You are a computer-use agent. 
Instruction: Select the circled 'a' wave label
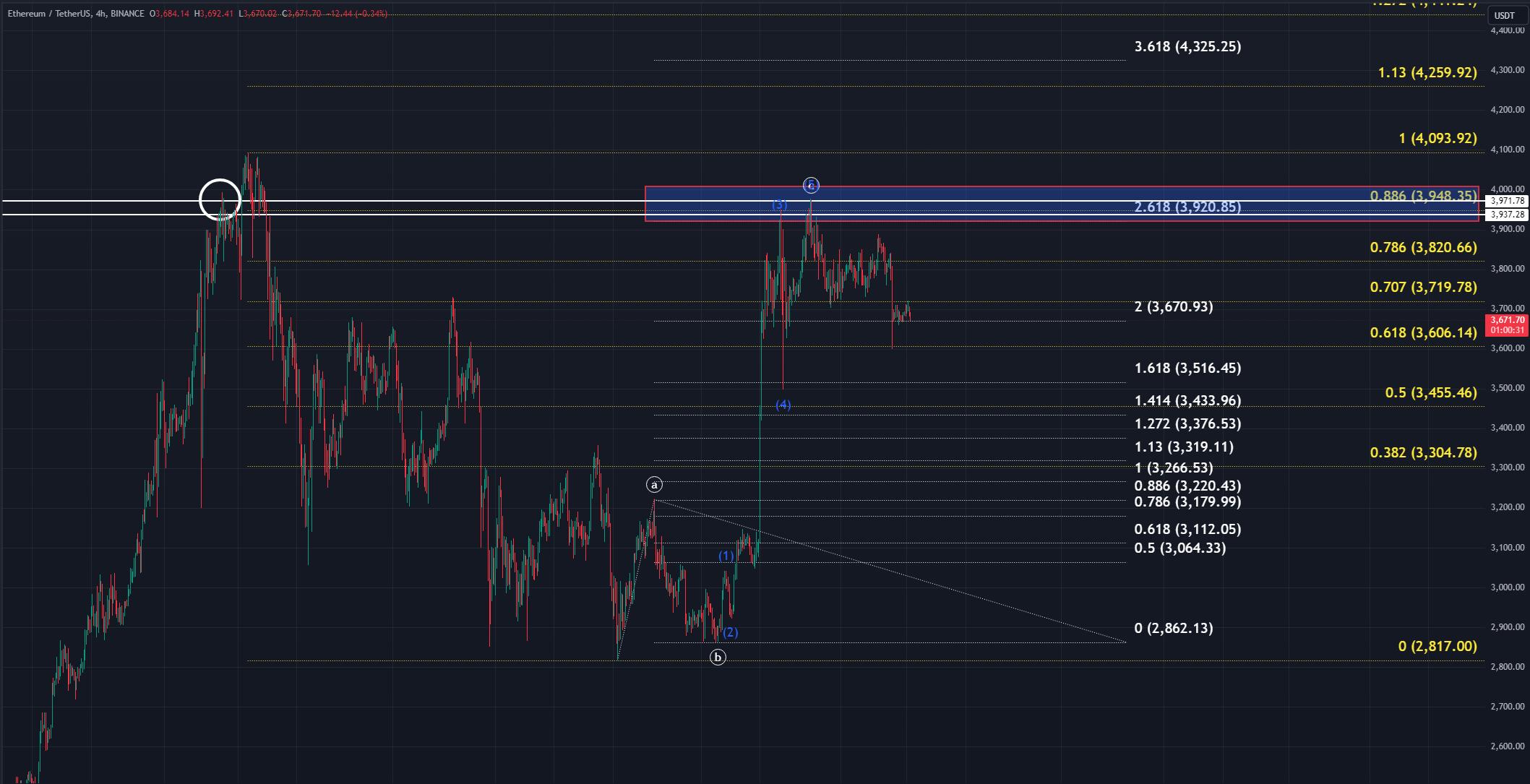(654, 485)
